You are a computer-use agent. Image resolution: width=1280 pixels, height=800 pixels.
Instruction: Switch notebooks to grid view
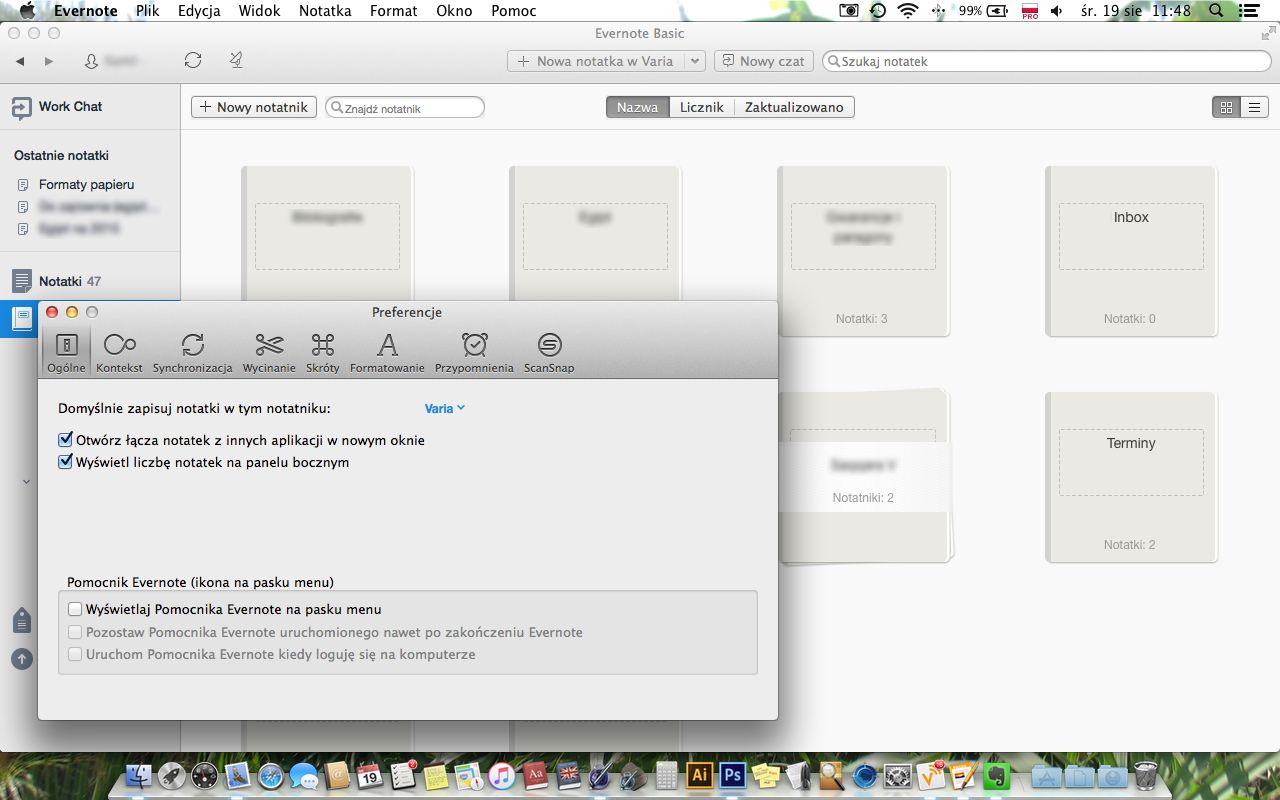coord(1226,107)
